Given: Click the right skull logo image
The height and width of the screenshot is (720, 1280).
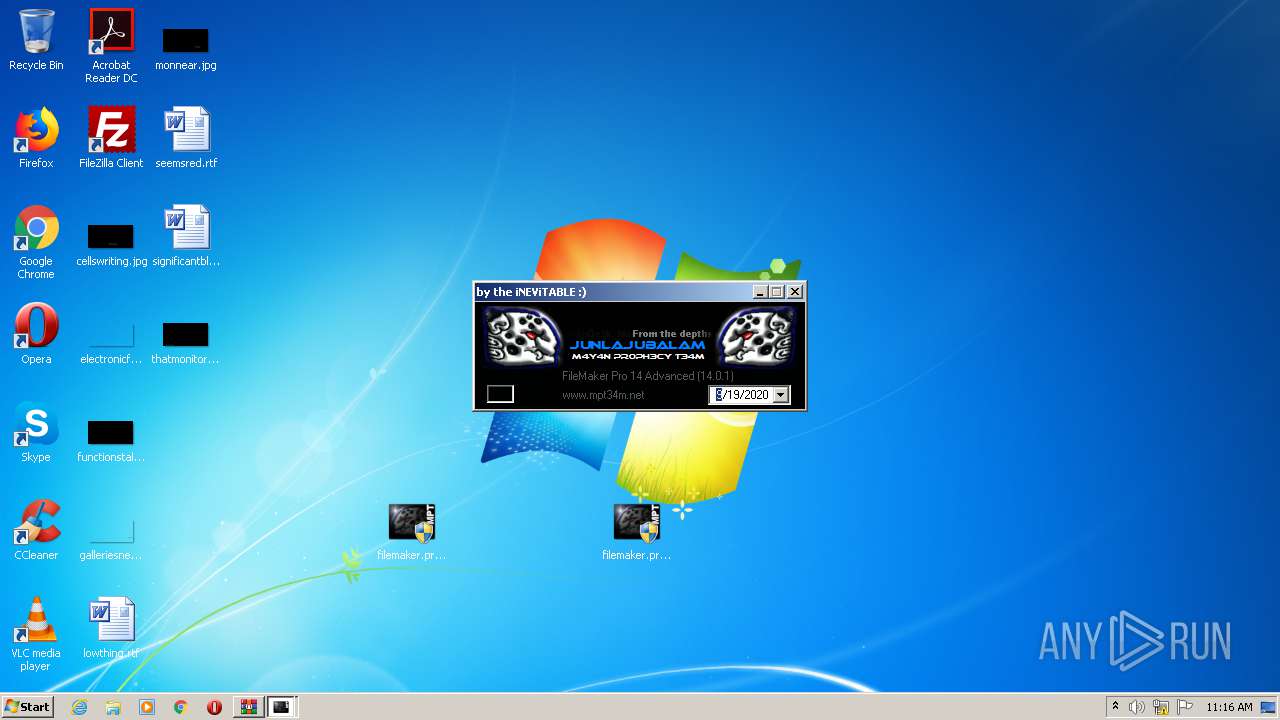Looking at the screenshot, I should [756, 335].
